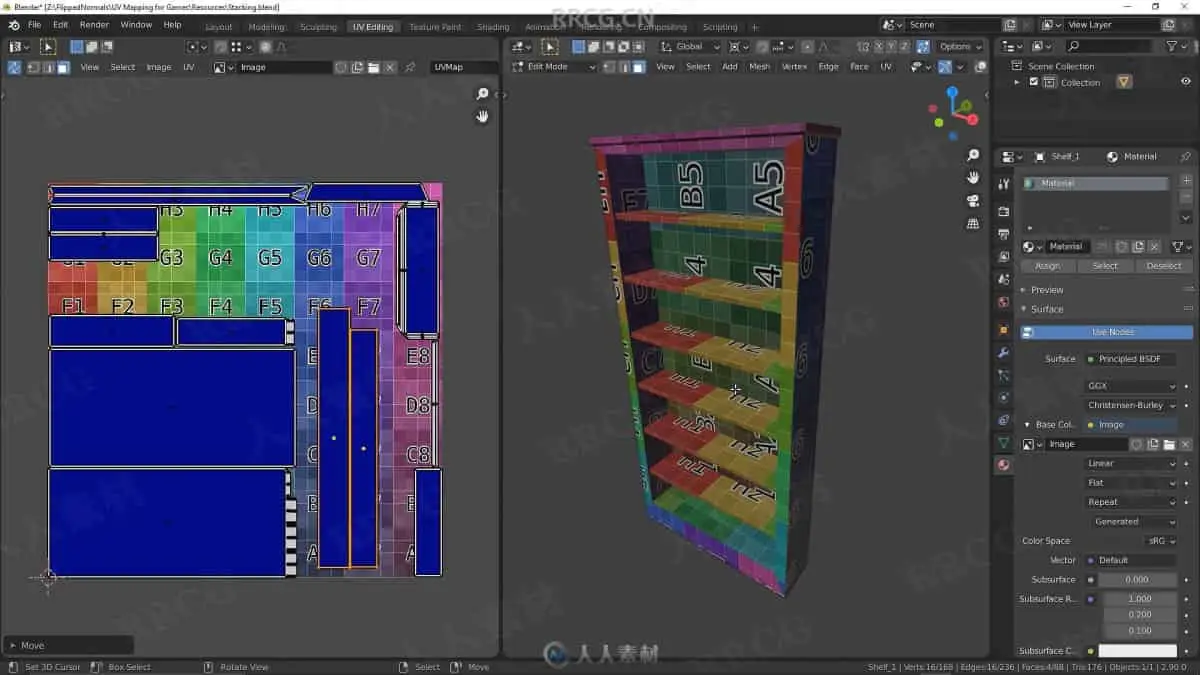Image resolution: width=1200 pixels, height=675 pixels.
Task: Expand the Collection tree item in Outliner
Action: pos(1017,82)
